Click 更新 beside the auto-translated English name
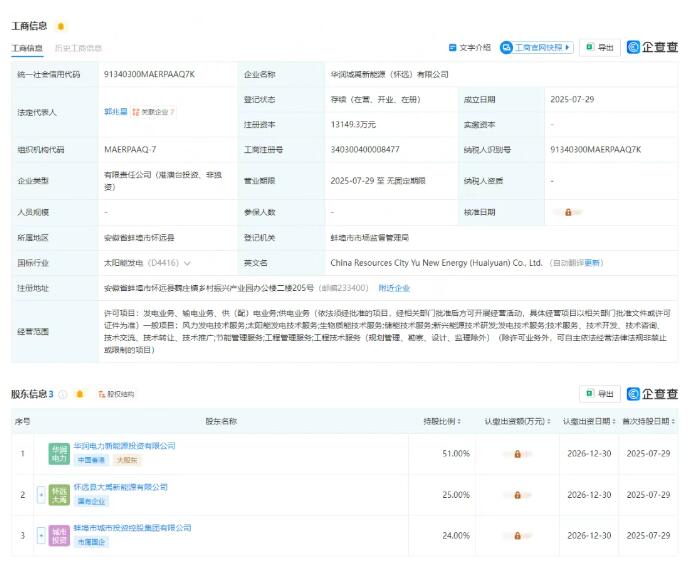This screenshot has height=570, width=696. 593,263
